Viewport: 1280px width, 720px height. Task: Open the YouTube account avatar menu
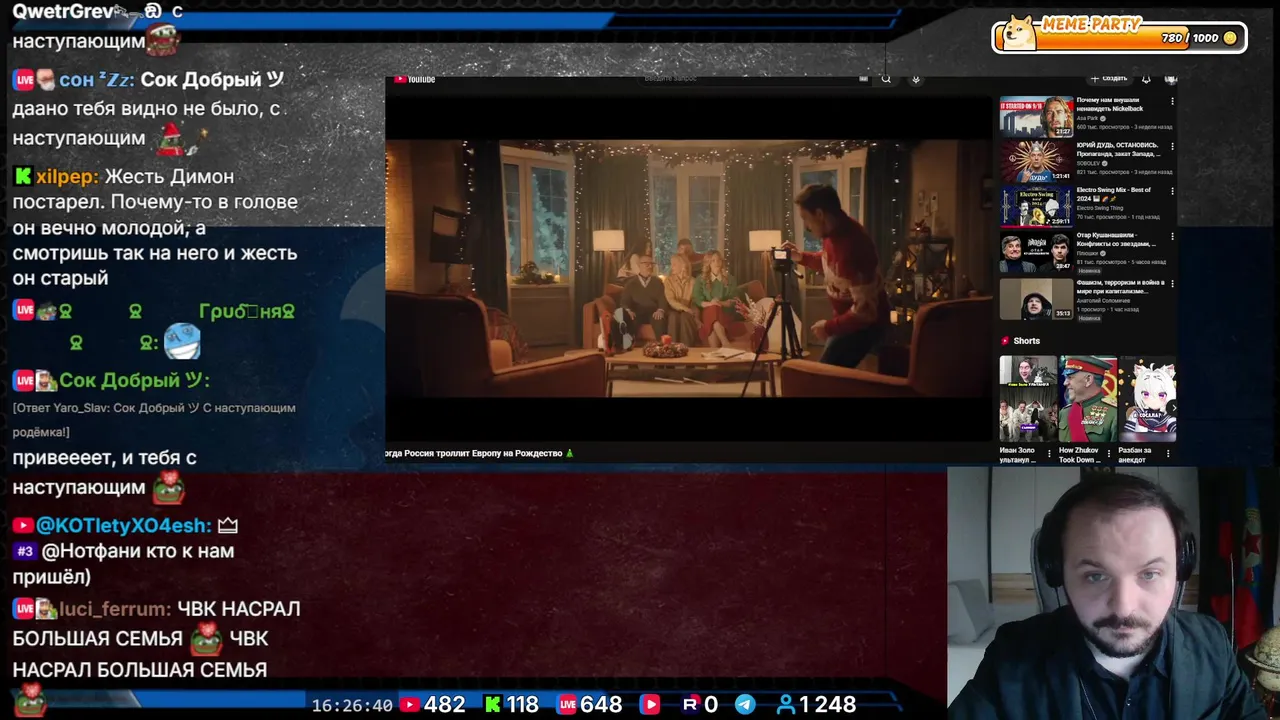[x=1171, y=79]
